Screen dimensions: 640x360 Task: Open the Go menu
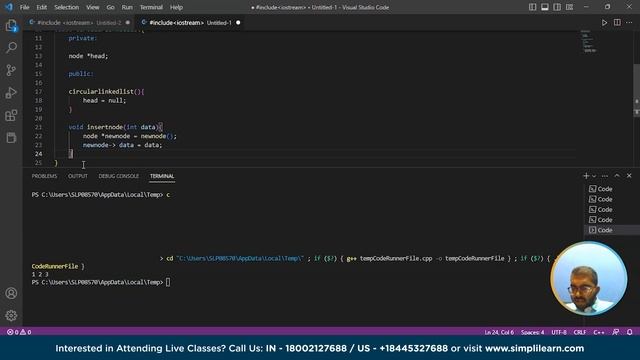click(111, 7)
